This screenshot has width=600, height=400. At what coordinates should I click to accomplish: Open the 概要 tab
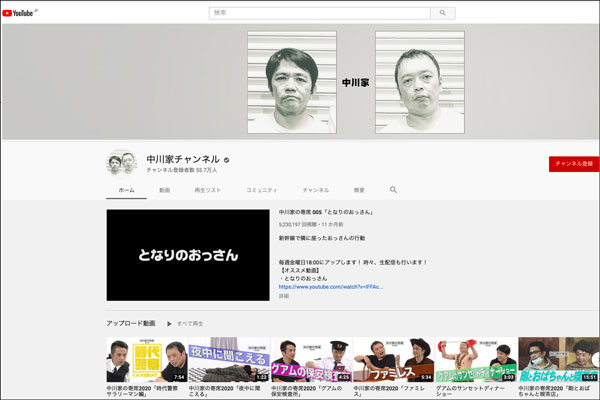tap(359, 189)
